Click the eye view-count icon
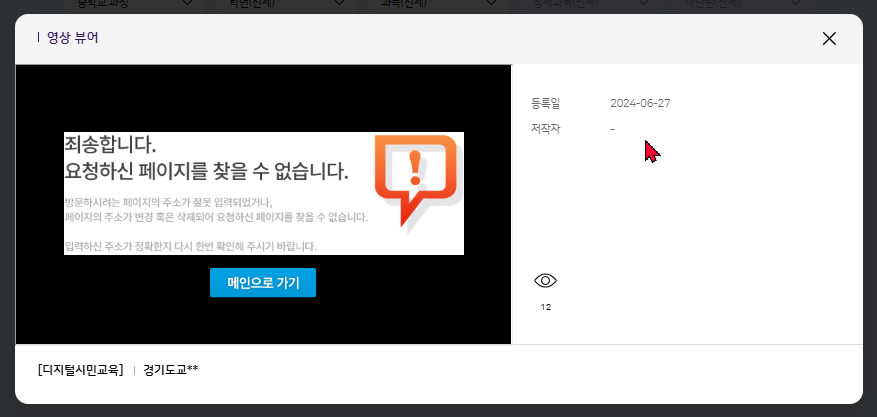 point(545,281)
